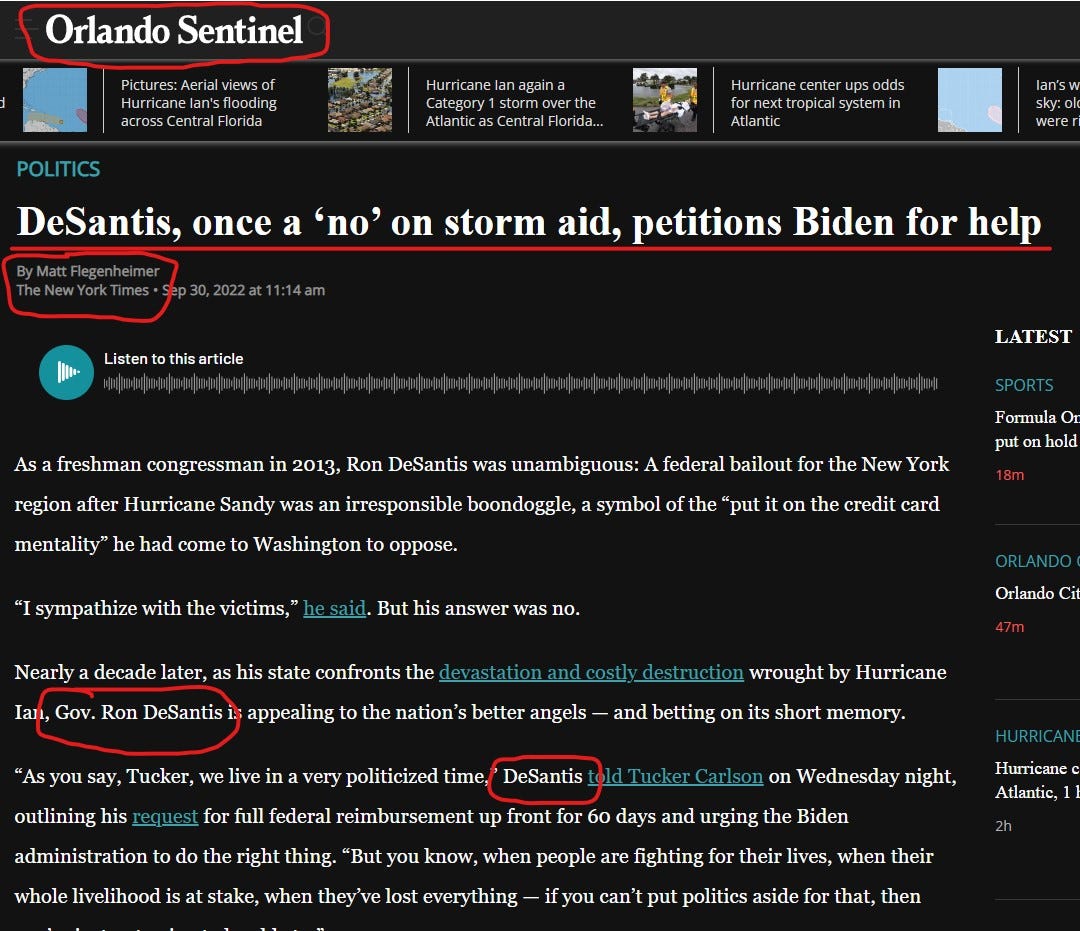Open Pictures: Aerial views of Hurricane Ian's flooding
Viewport: 1080px width, 931px height.
198,103
